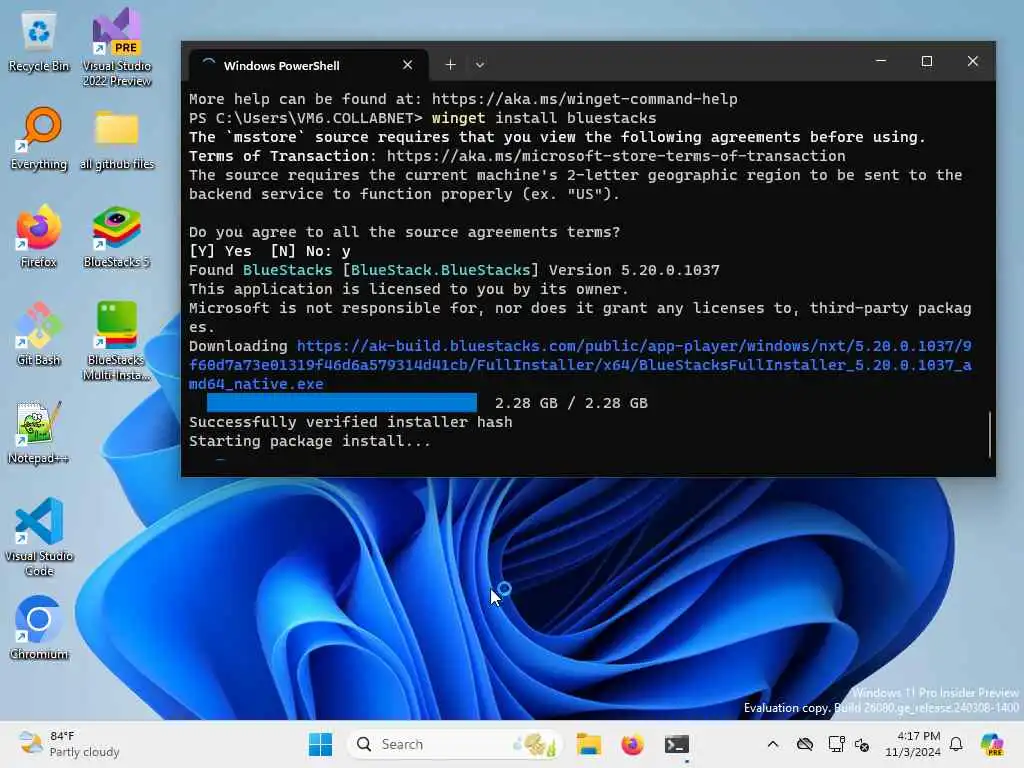Click the 'Successfully verified installer hash' line
Viewport: 1024px width, 768px height.
[x=351, y=423]
